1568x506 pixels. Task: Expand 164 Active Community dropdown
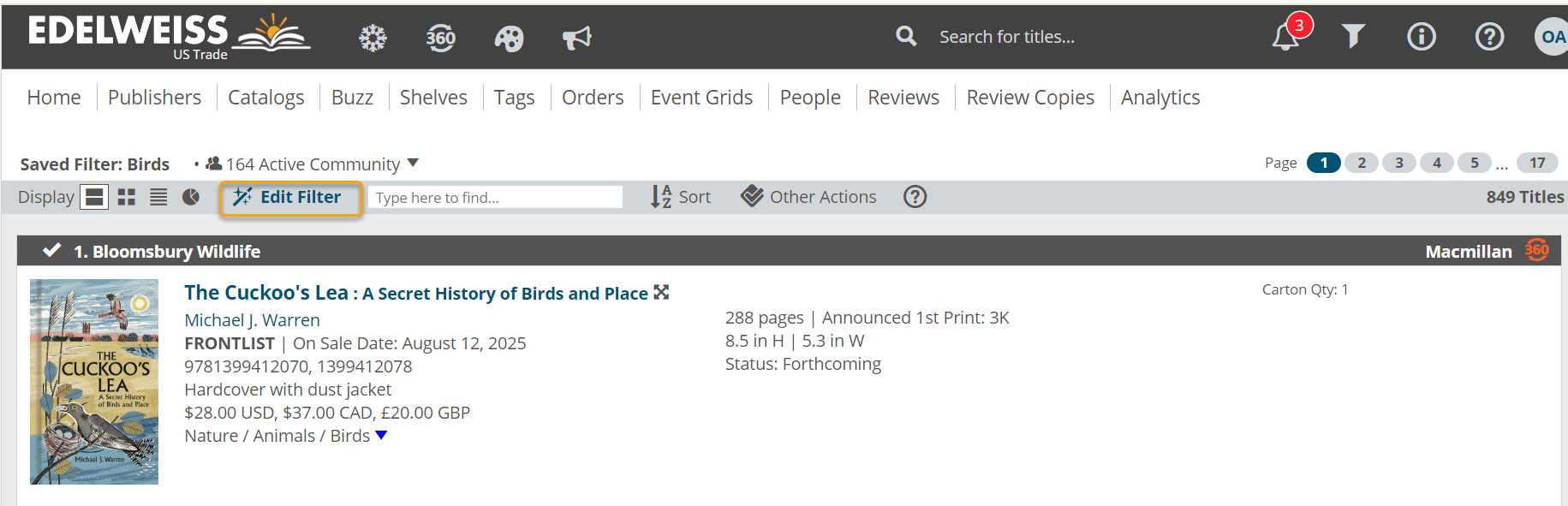[413, 163]
